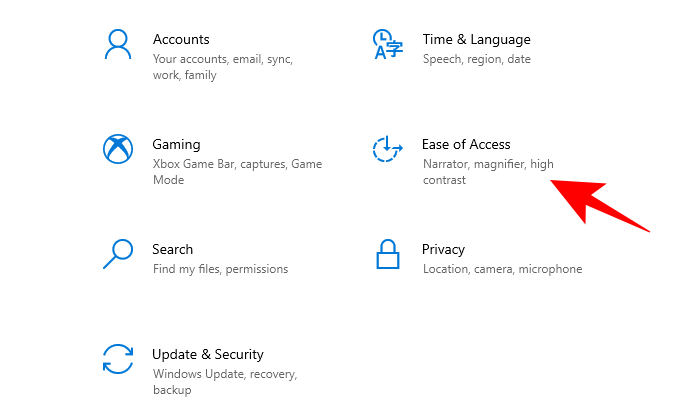The height and width of the screenshot is (413, 700).
Task: Click the Accounts person icon
Action: tap(118, 45)
